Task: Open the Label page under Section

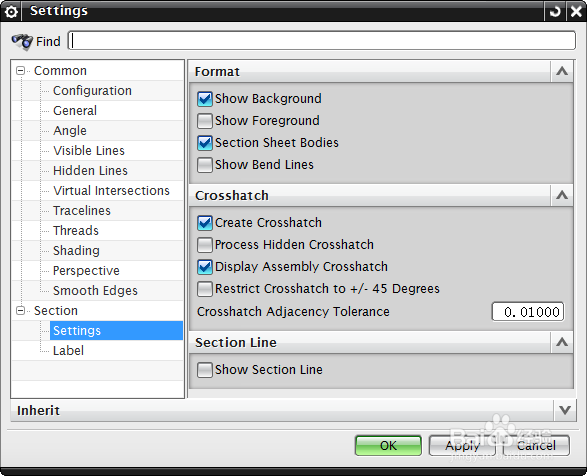Action: (68, 351)
